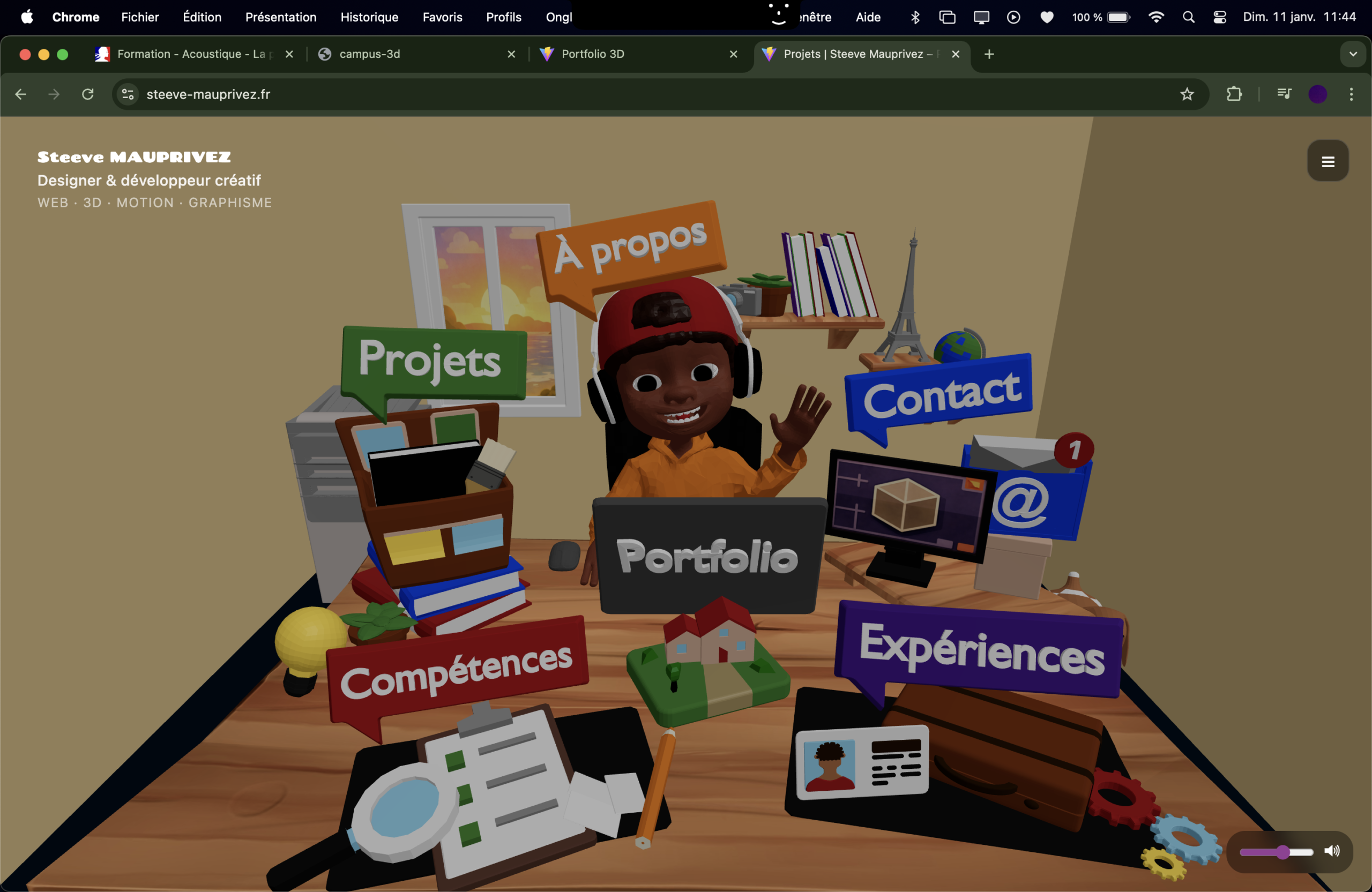Click the date and time Dim. 11 janv. 11:44
This screenshot has height=892, width=1372.
tap(1299, 17)
